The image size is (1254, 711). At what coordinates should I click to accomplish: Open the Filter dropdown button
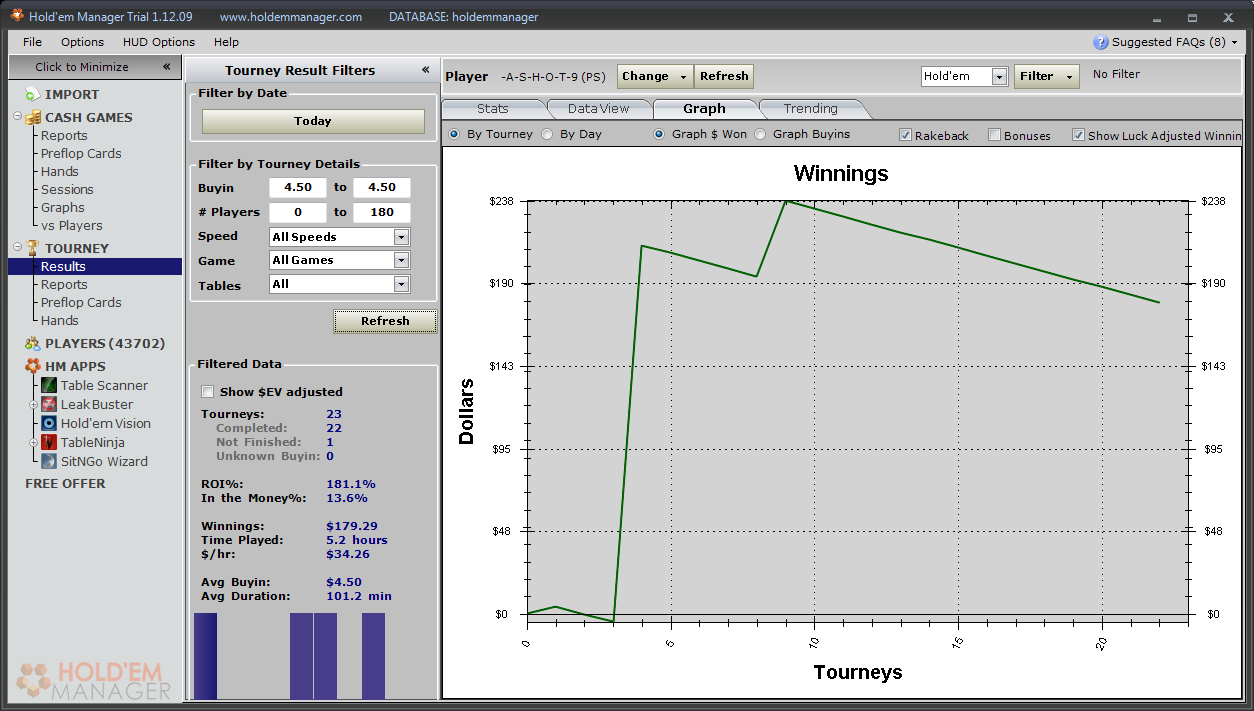tap(1046, 76)
